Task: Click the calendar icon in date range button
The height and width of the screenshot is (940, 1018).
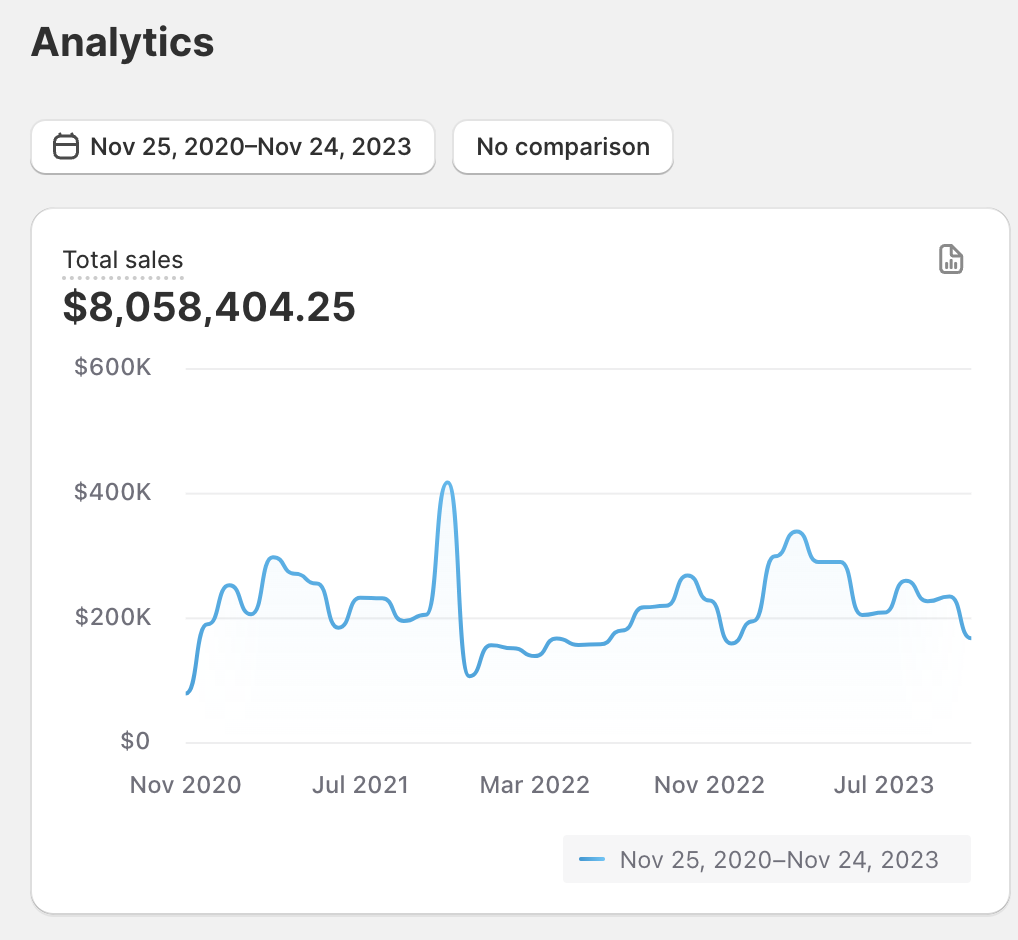Action: click(66, 147)
